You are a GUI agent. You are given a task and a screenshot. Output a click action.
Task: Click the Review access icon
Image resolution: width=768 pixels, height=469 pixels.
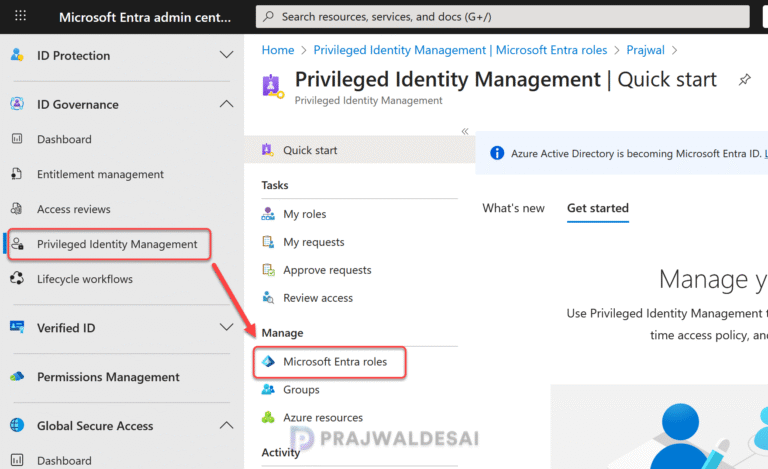268,298
